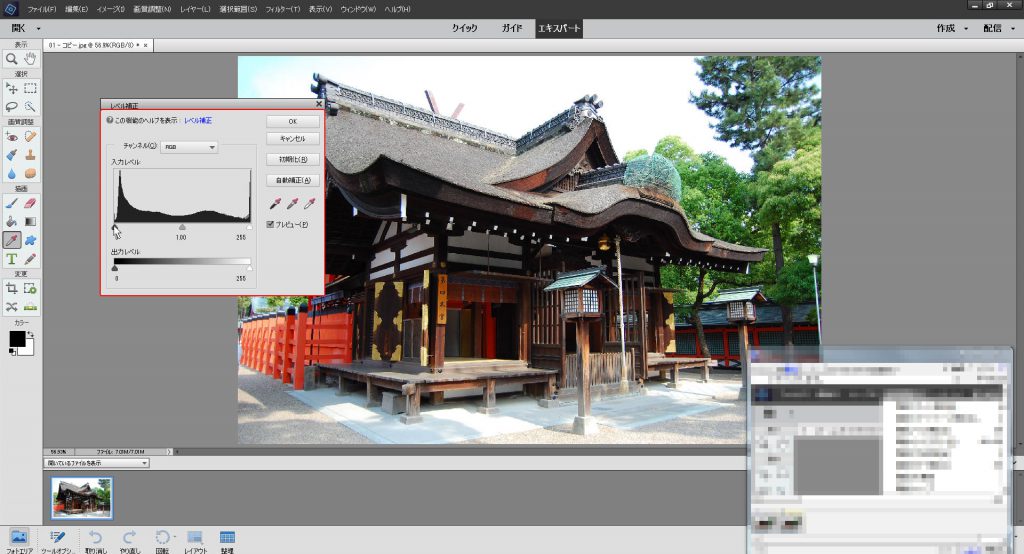Click the Rotate (回転) icon
This screenshot has height=554, width=1024.
click(x=163, y=537)
